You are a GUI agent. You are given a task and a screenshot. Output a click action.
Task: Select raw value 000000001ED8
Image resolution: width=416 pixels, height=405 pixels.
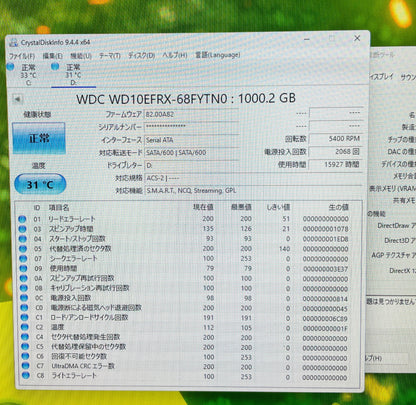326,239
